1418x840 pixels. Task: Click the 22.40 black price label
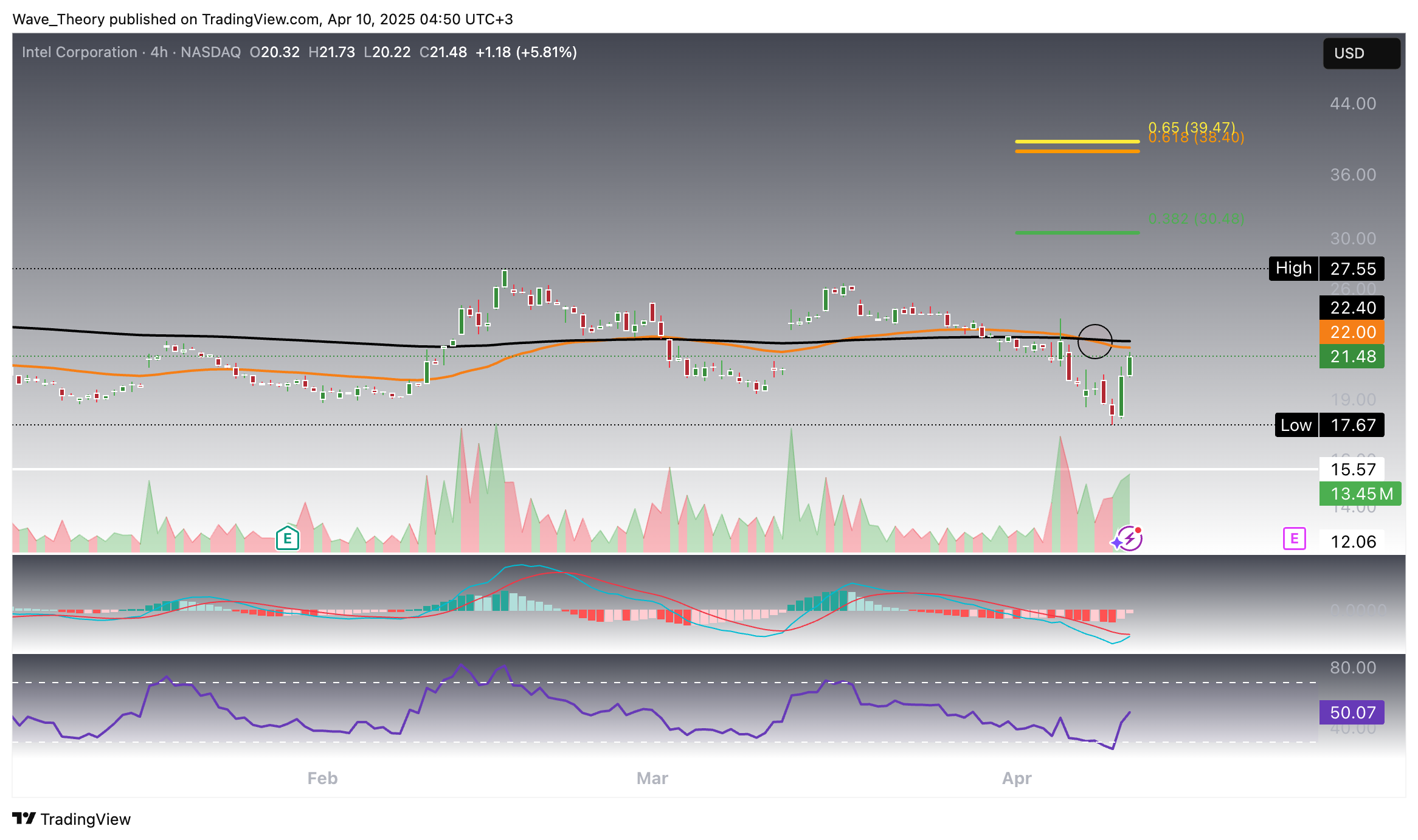pos(1352,308)
